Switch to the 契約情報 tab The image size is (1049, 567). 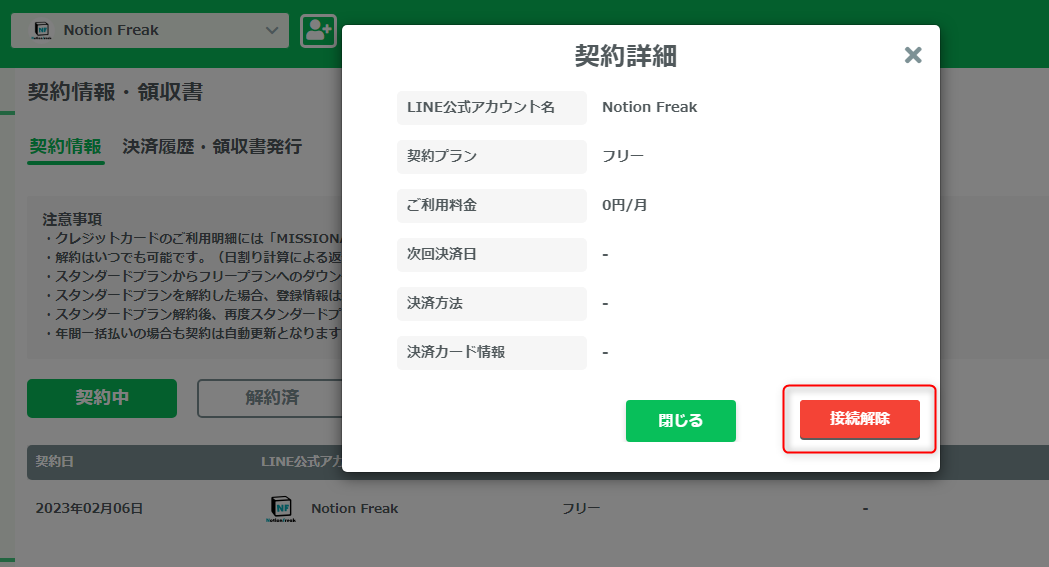pos(66,146)
